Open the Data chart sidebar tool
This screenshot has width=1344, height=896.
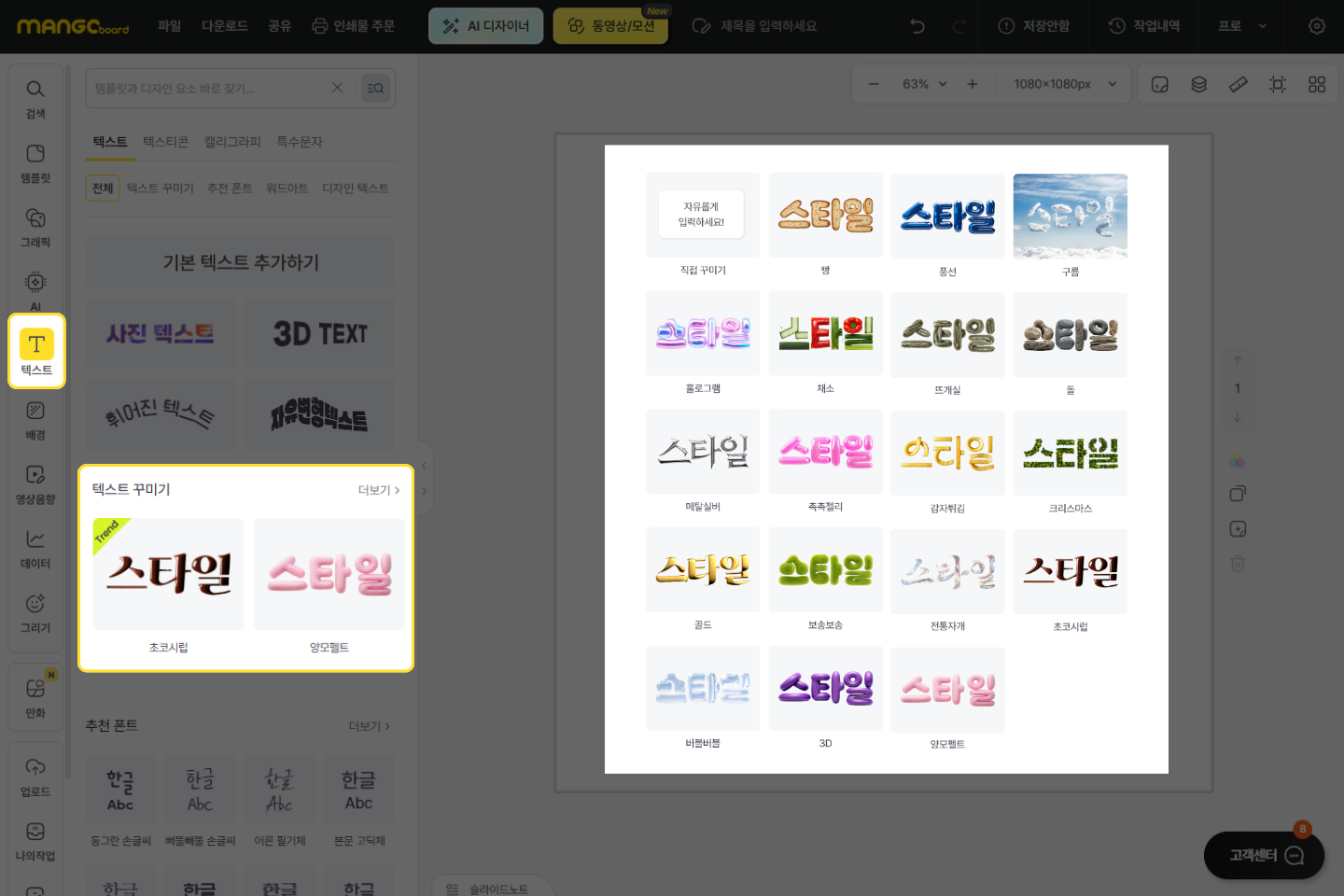35,549
